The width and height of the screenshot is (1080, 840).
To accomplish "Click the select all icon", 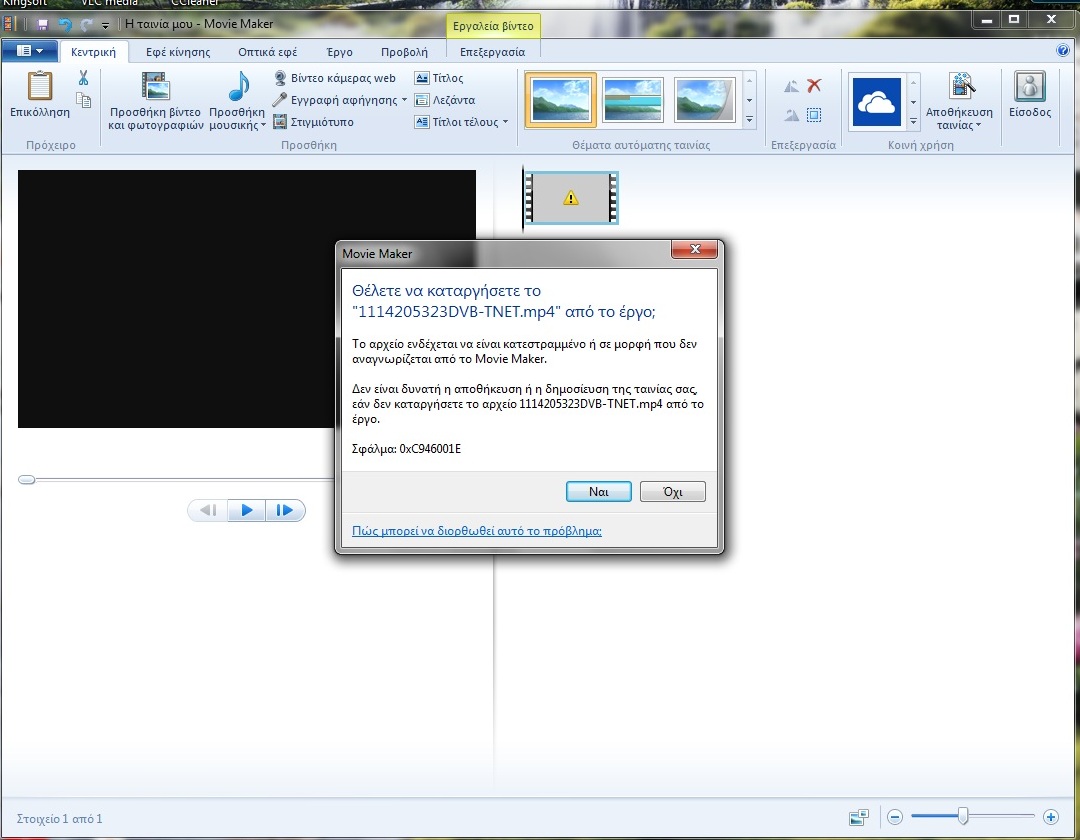I will click(814, 115).
